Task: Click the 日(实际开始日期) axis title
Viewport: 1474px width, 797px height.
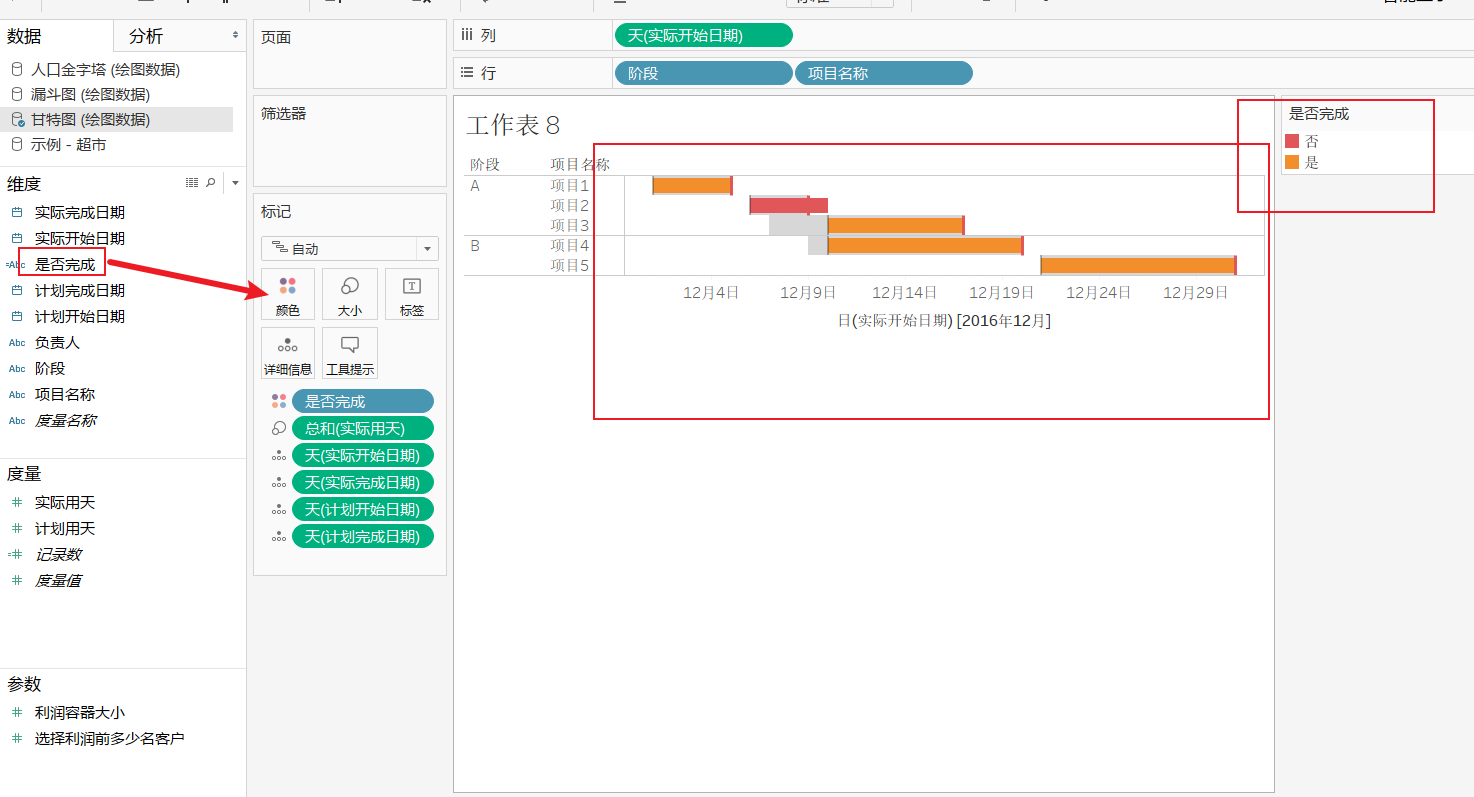Action: (944, 320)
